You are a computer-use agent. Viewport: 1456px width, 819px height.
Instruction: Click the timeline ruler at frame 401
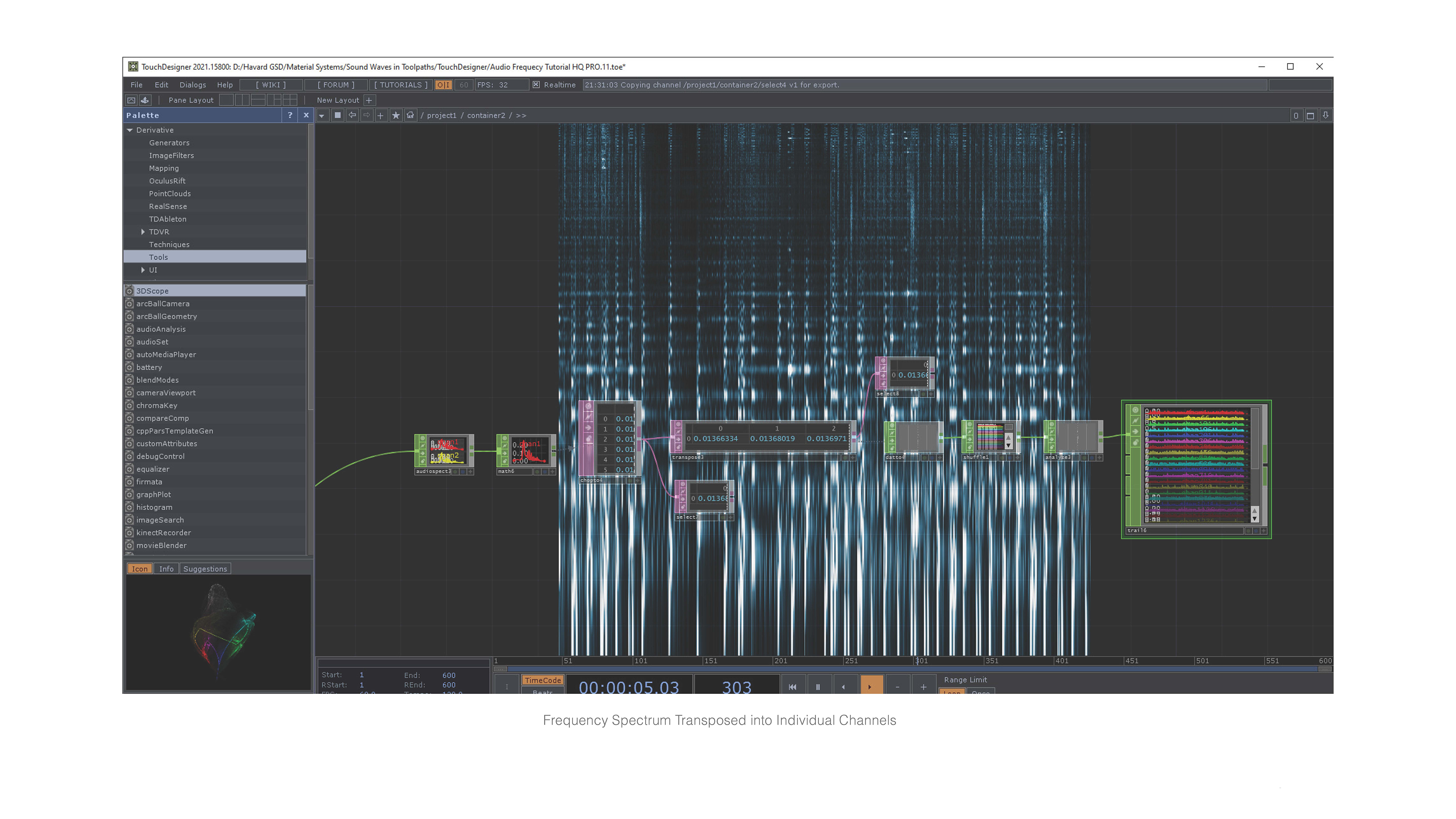1062,661
